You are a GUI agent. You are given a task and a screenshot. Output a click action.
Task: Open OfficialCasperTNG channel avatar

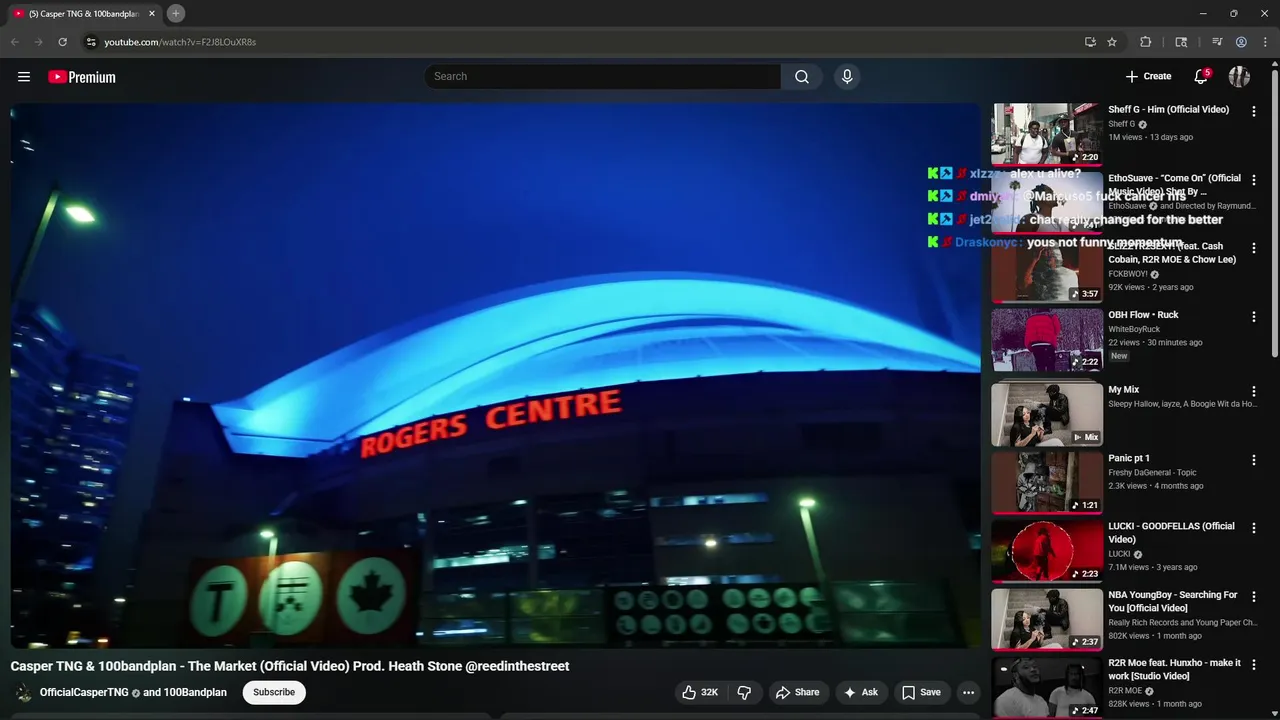click(22, 692)
